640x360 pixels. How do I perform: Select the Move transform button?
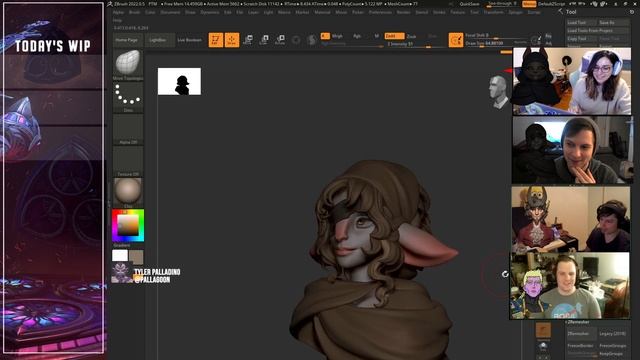[x=248, y=40]
